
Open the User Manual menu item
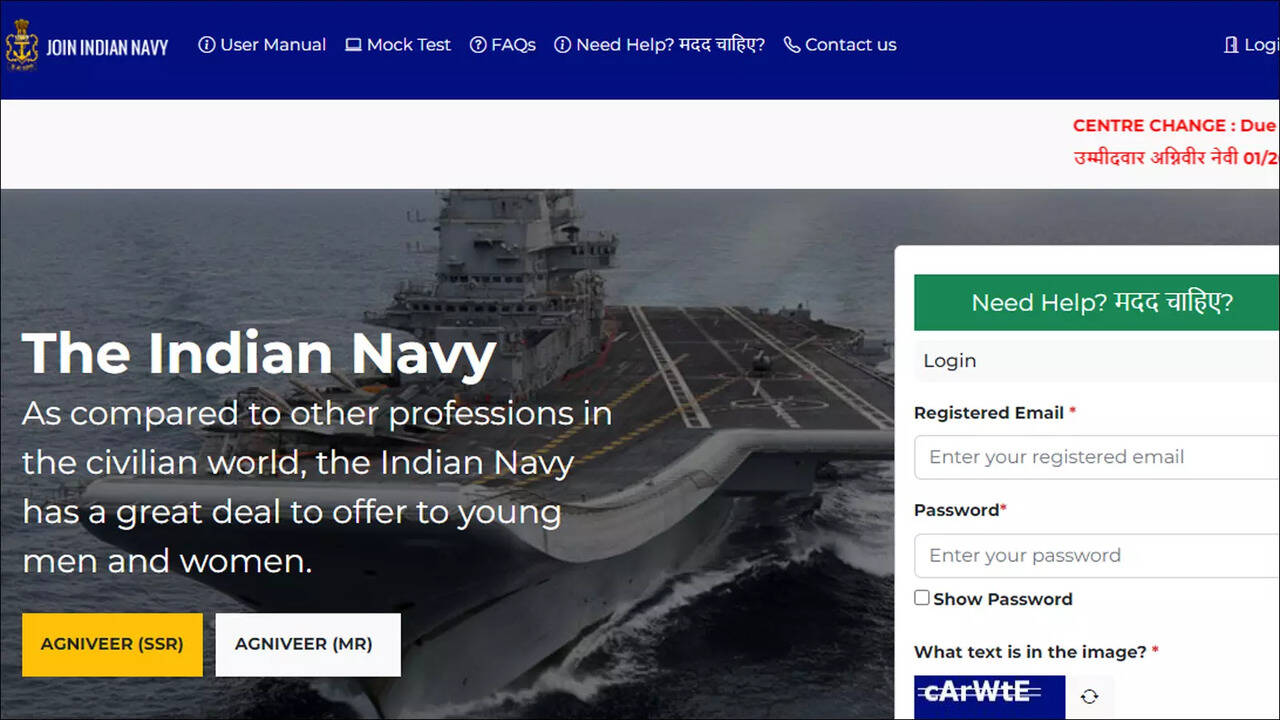point(273,45)
